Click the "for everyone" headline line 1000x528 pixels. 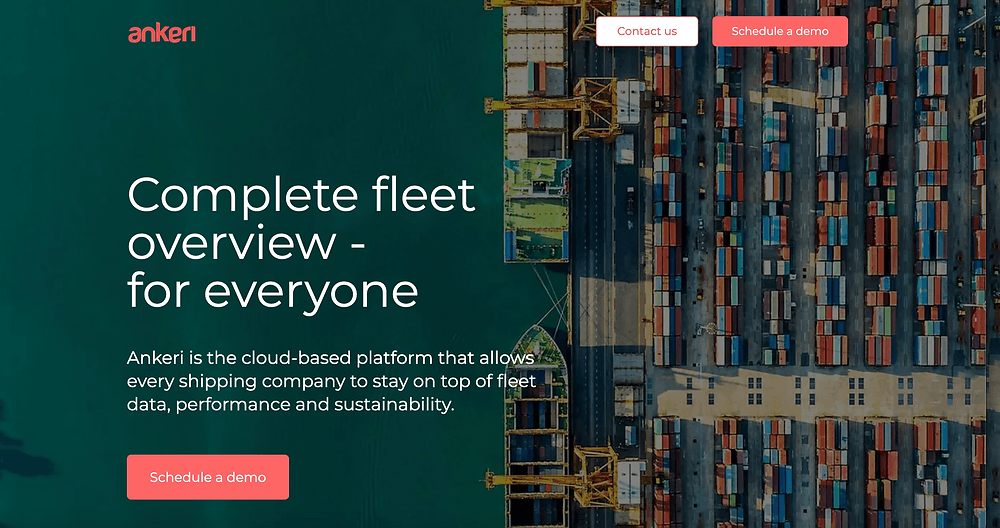(272, 291)
